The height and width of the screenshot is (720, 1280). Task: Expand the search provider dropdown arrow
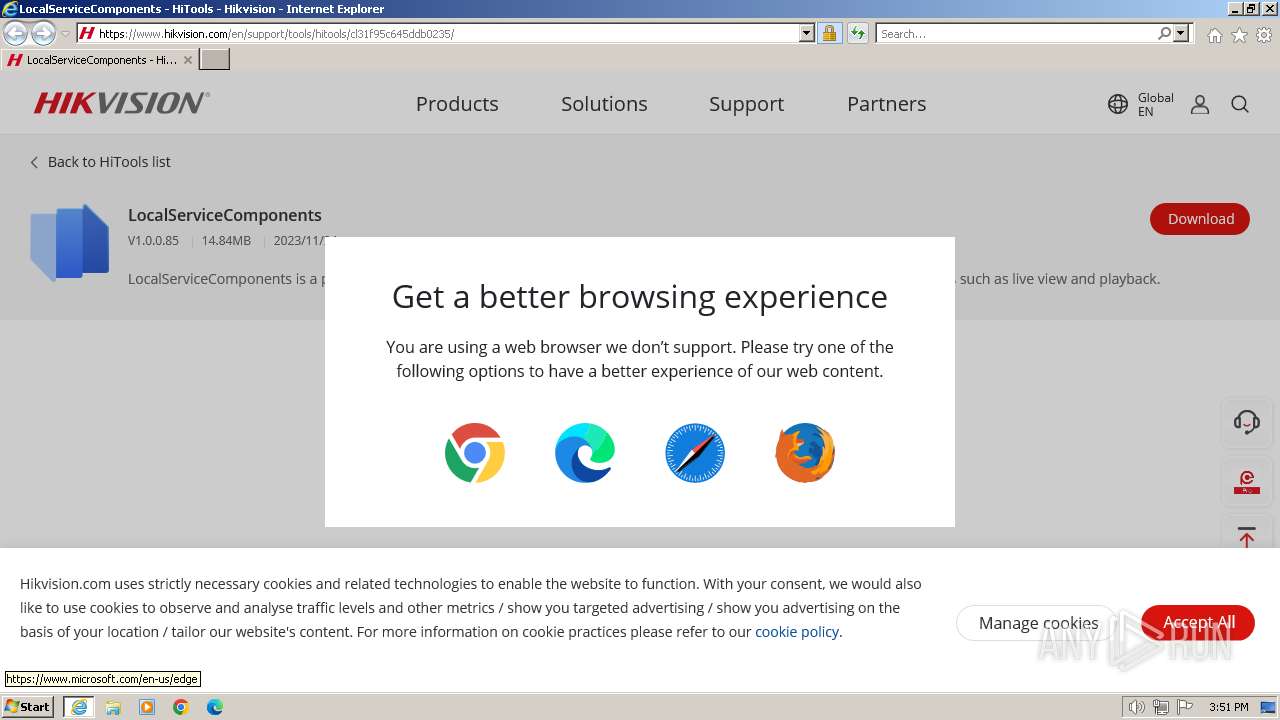(1181, 34)
